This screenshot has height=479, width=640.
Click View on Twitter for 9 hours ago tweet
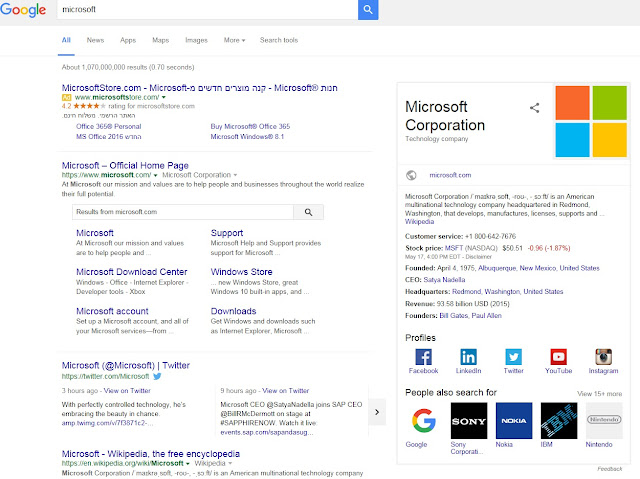tap(285, 391)
